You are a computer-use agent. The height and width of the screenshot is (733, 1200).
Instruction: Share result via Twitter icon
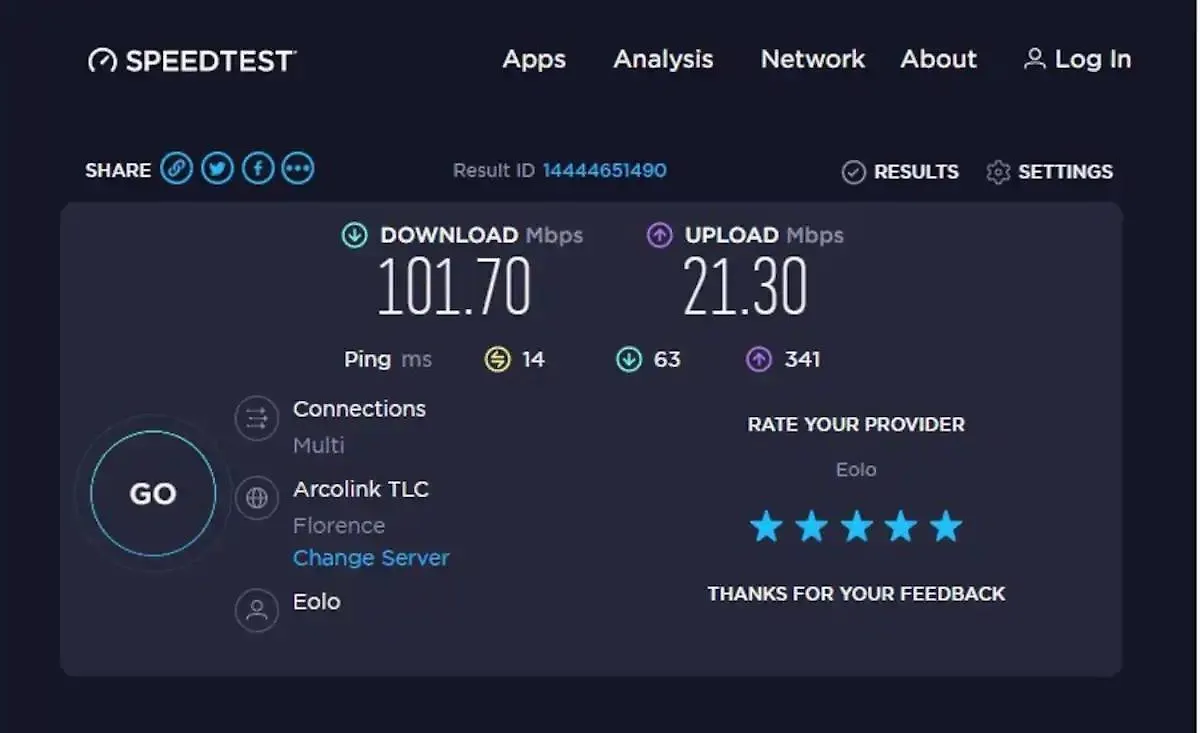tap(217, 169)
